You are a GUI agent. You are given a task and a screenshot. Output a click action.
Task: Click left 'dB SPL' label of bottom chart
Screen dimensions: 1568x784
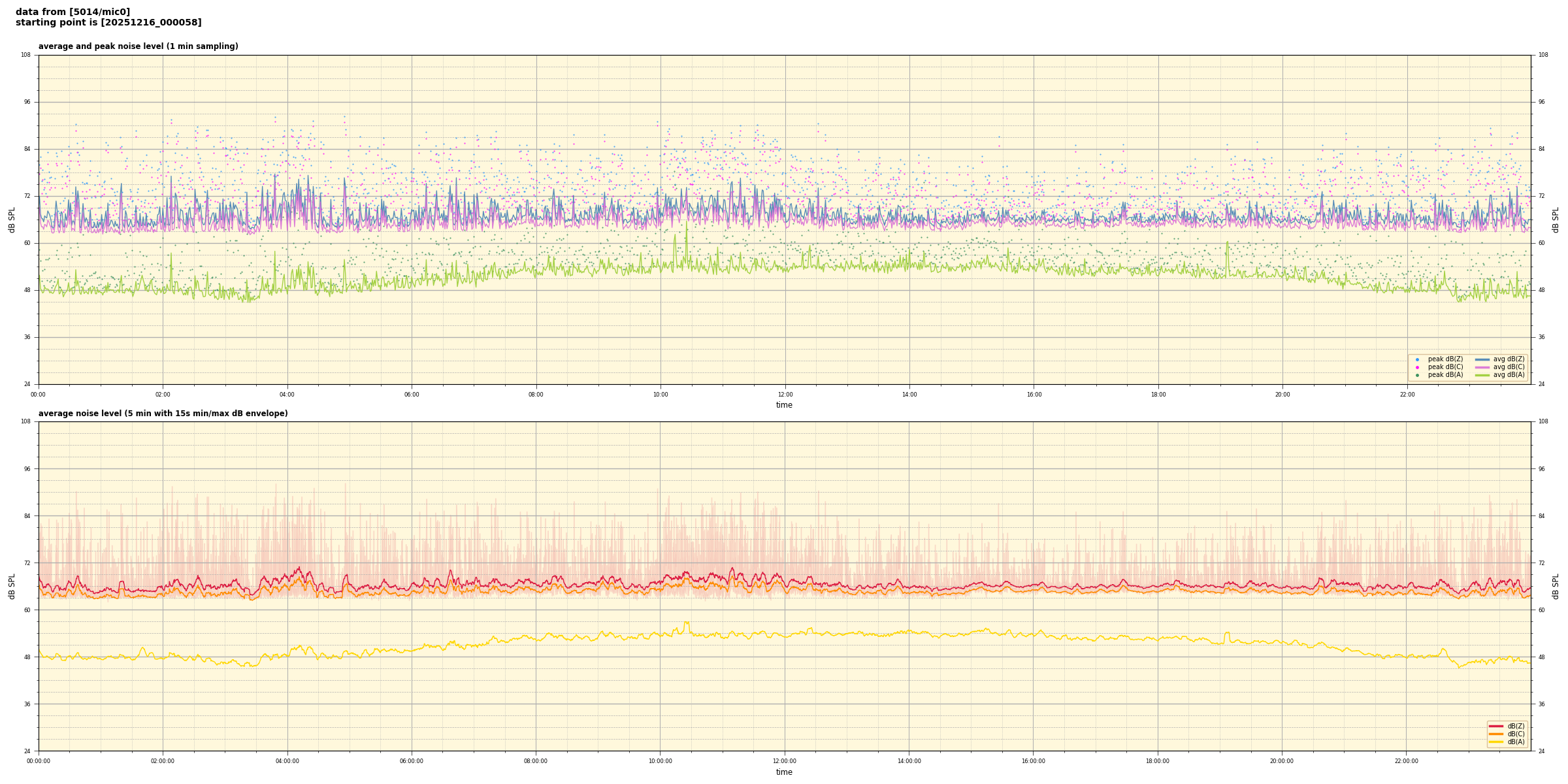click(12, 586)
